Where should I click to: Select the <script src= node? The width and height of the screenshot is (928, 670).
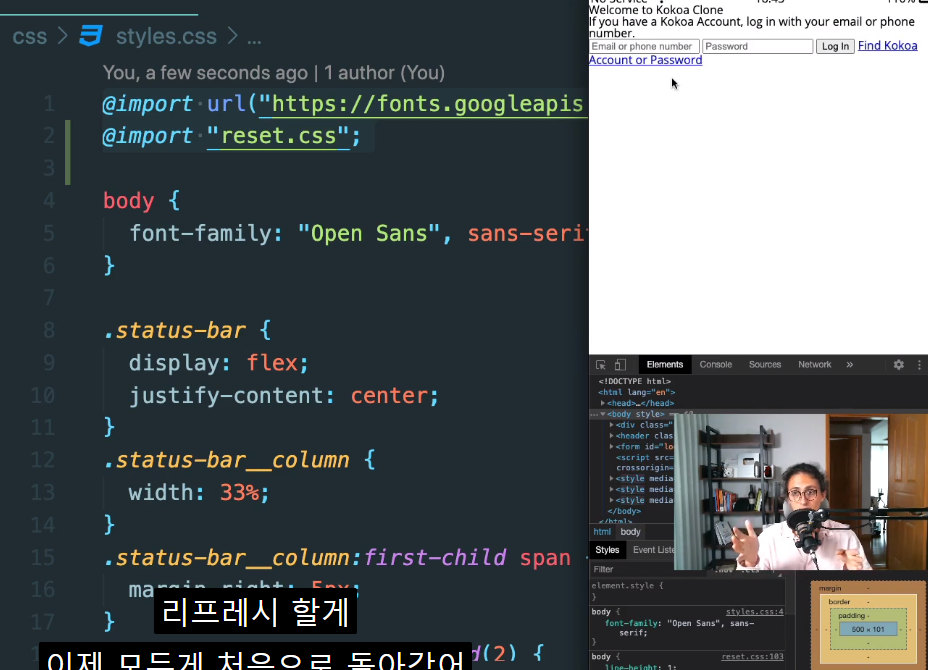(x=644, y=458)
